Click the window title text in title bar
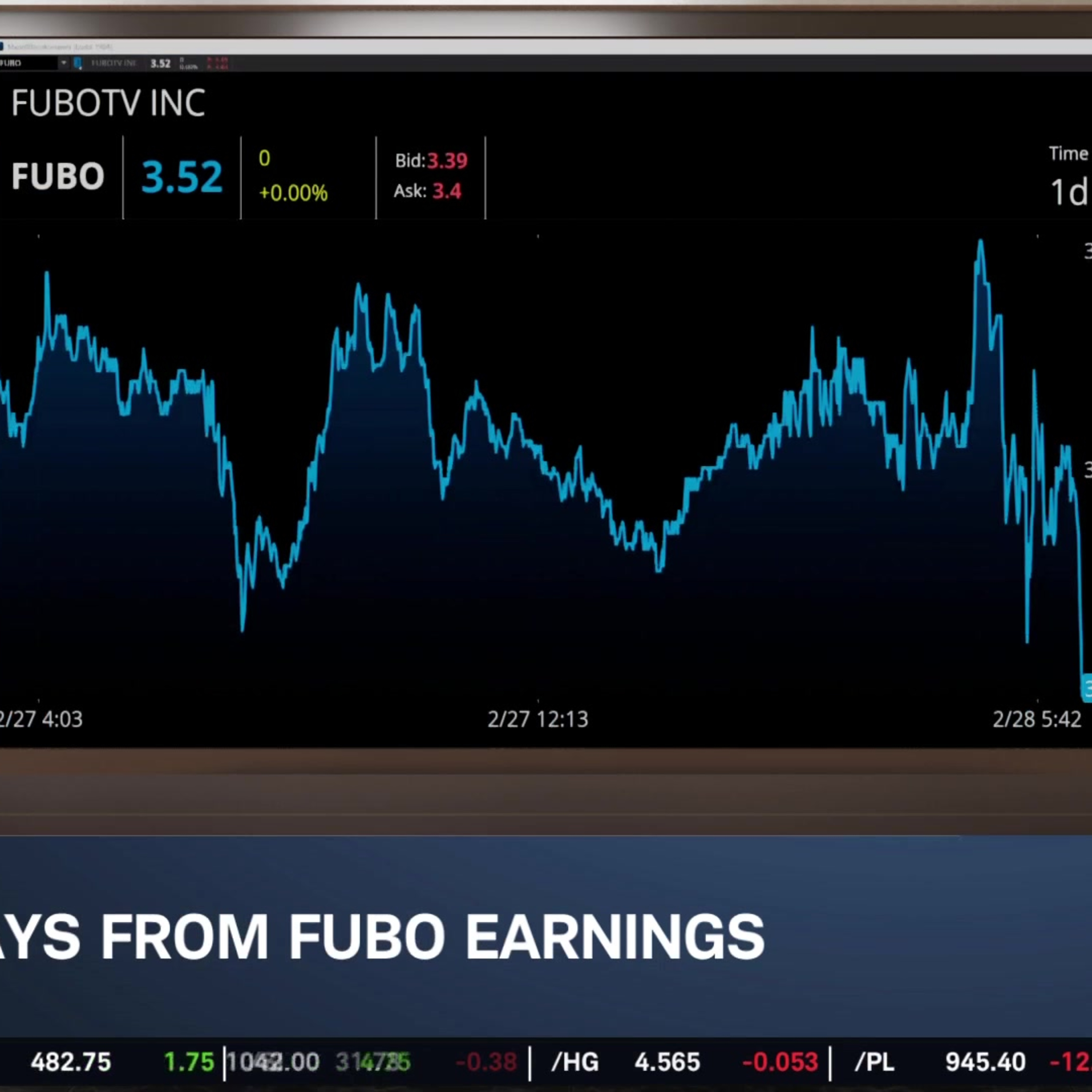This screenshot has height=1092, width=1092. [59, 47]
